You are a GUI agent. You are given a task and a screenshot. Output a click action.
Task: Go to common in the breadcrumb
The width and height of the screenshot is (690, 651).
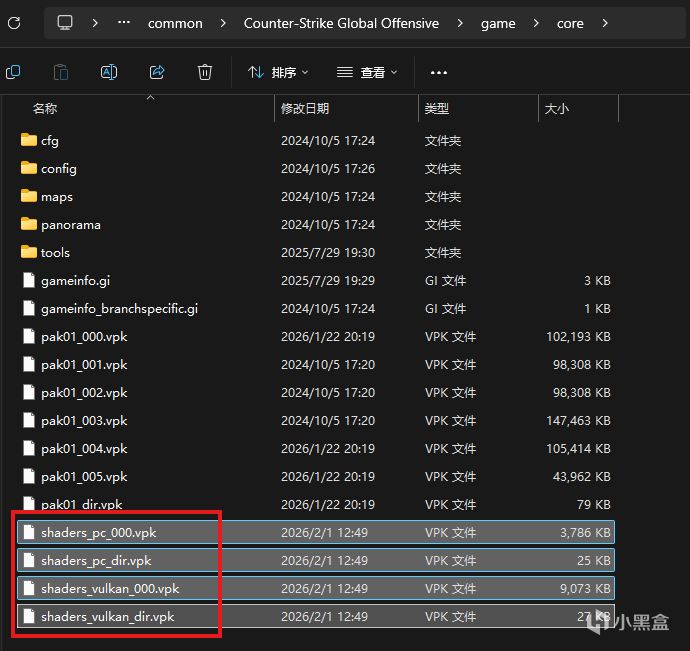175,23
